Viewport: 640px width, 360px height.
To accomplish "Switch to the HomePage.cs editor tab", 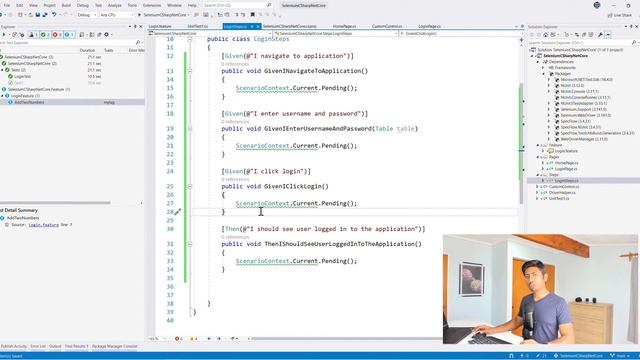I will coord(344,26).
